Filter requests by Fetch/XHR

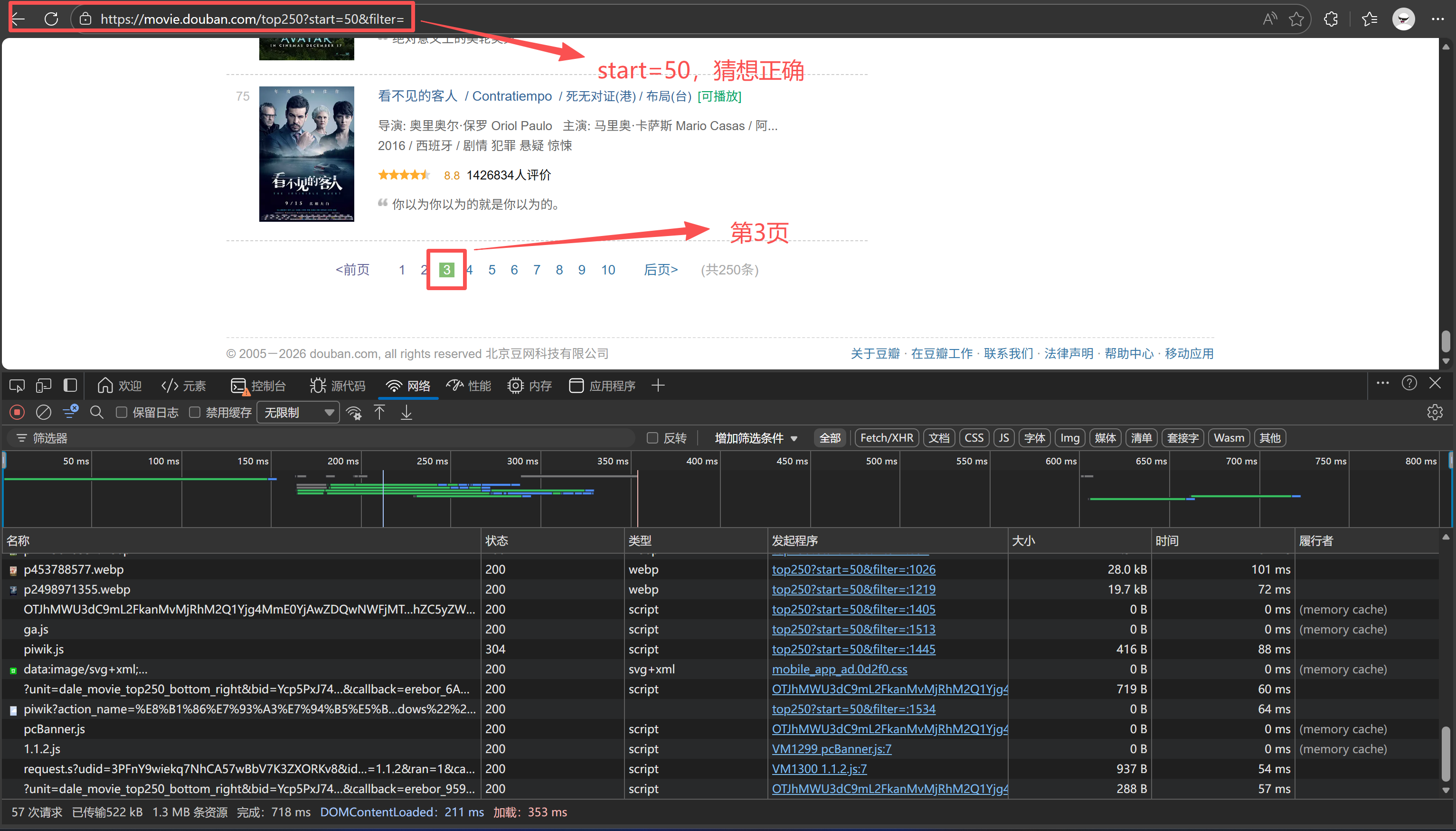coord(887,438)
